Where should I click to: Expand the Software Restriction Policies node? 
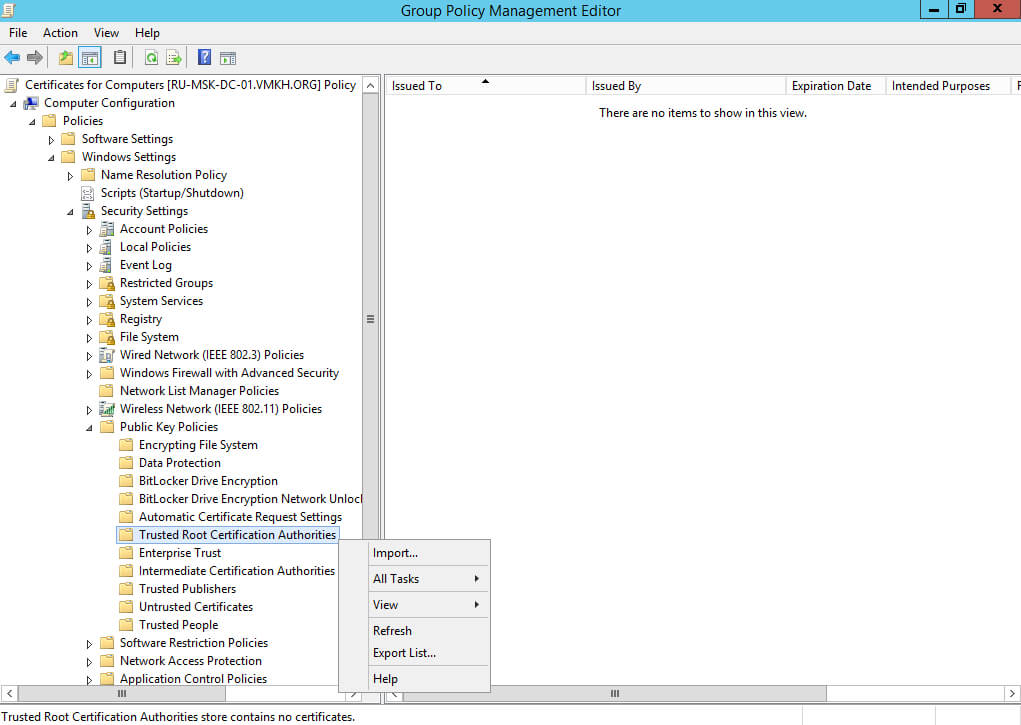pyautogui.click(x=89, y=644)
